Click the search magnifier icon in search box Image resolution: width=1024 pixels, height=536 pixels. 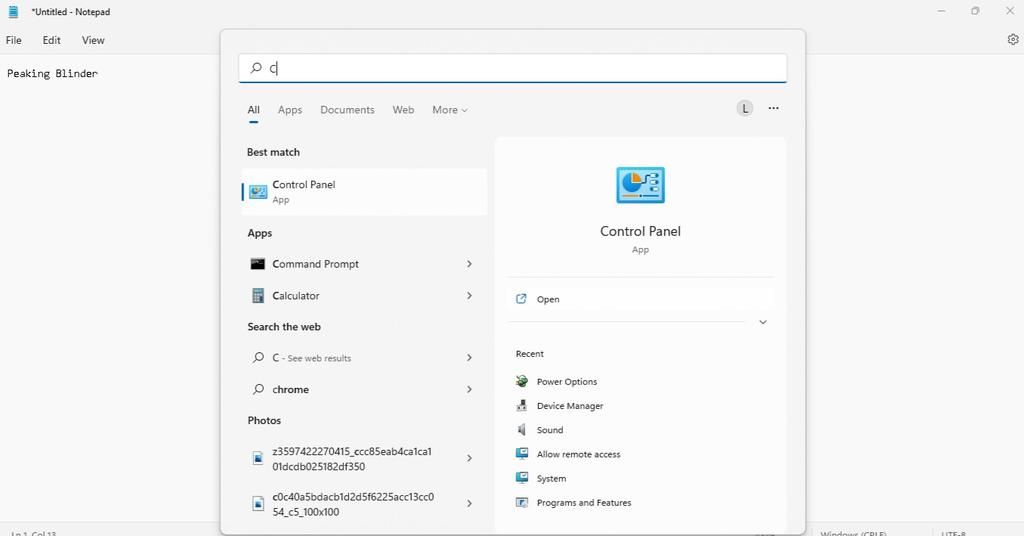pos(256,68)
